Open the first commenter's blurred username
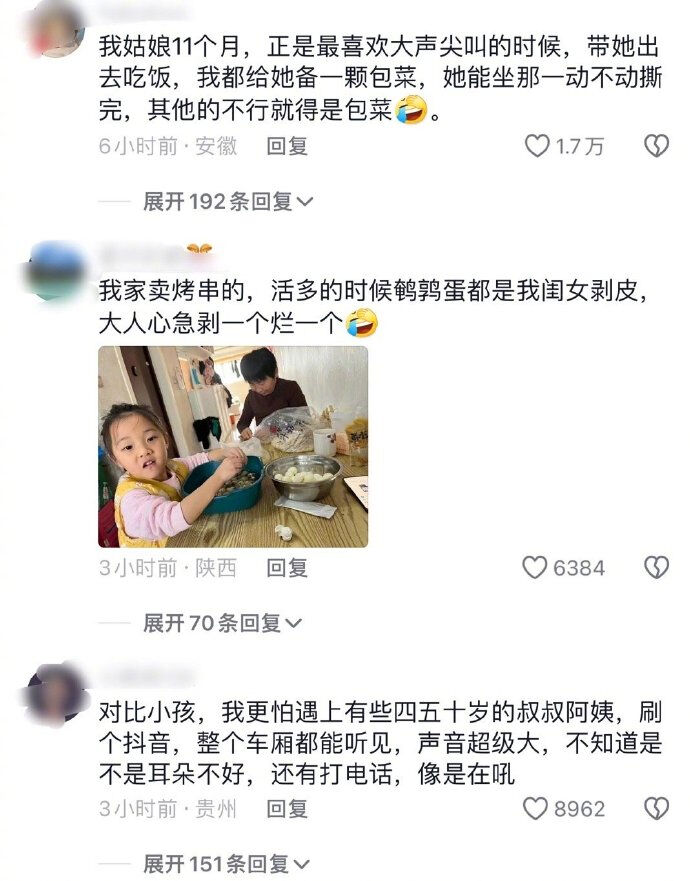Image resolution: width=690 pixels, height=881 pixels. 143,10
